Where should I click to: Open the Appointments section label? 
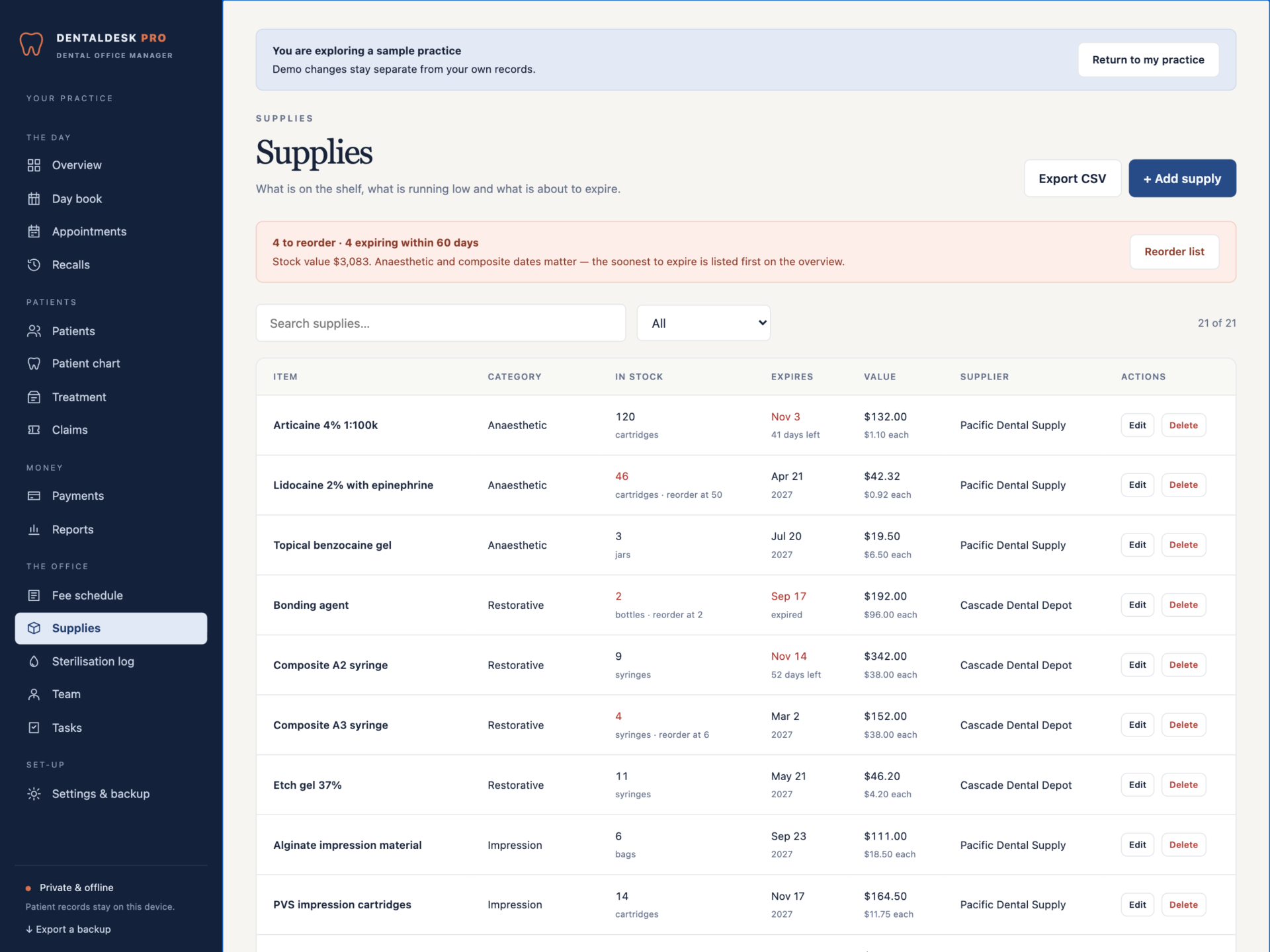point(89,231)
